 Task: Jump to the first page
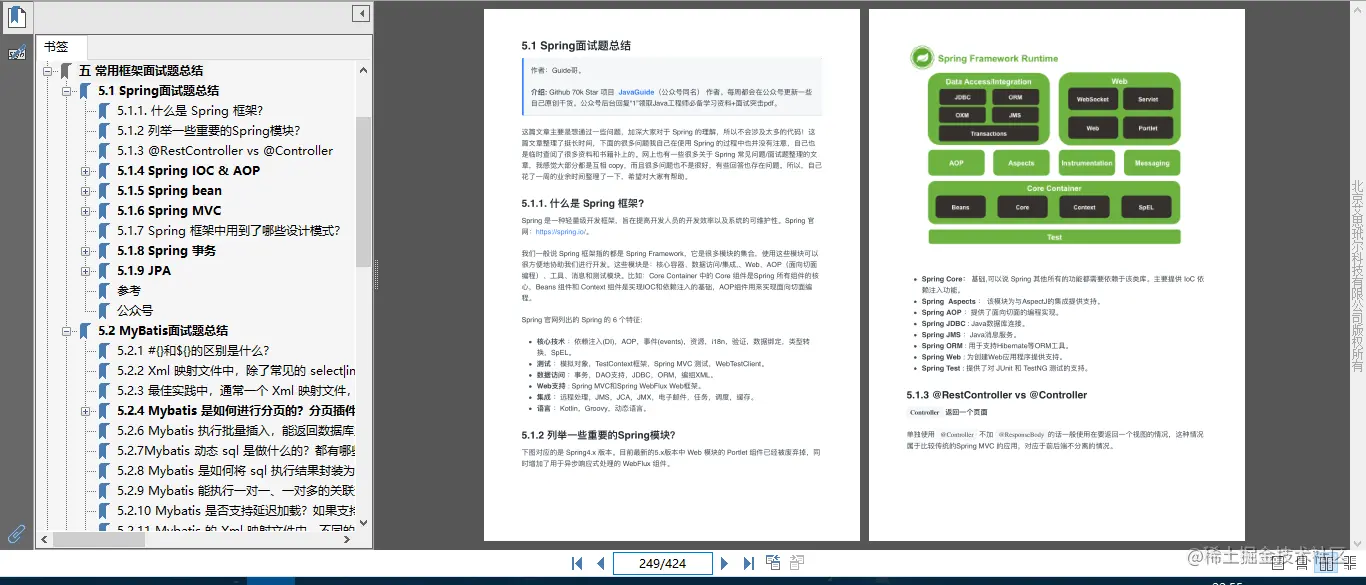tap(577, 563)
